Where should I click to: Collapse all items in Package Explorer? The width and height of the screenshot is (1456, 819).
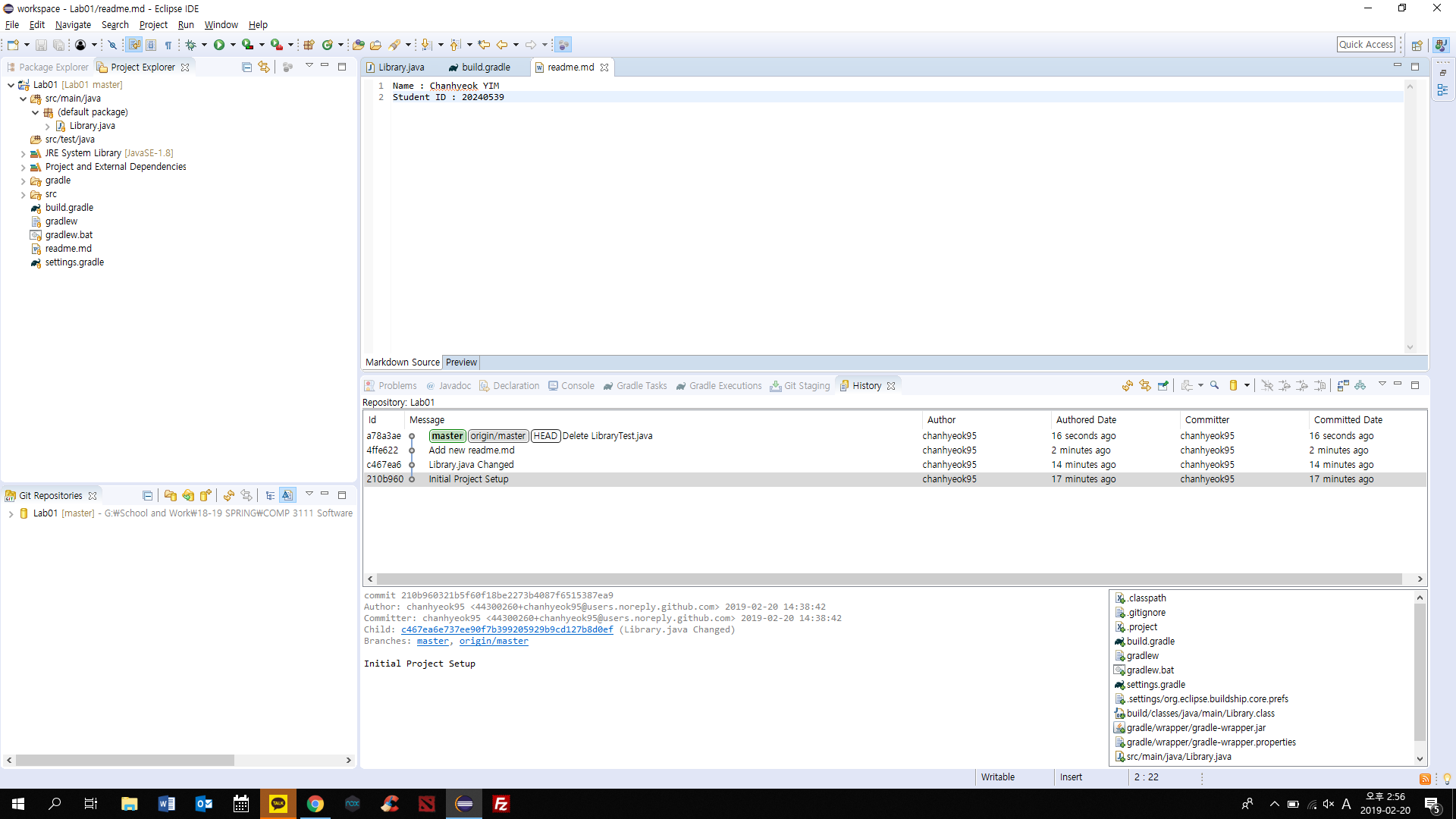(246, 67)
